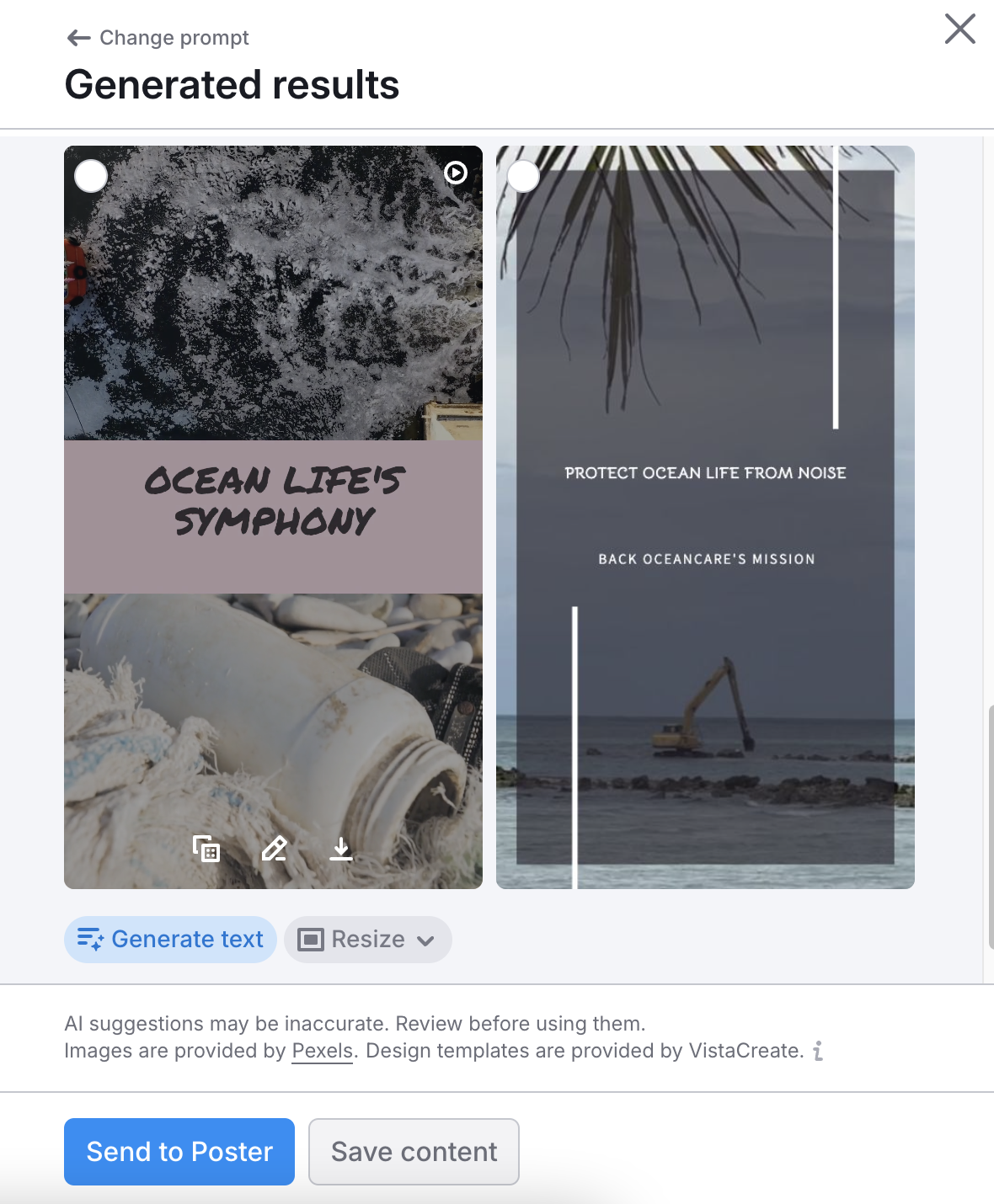This screenshot has height=1204, width=994.
Task: Show info about VistaCreate templates
Action: 818,1051
